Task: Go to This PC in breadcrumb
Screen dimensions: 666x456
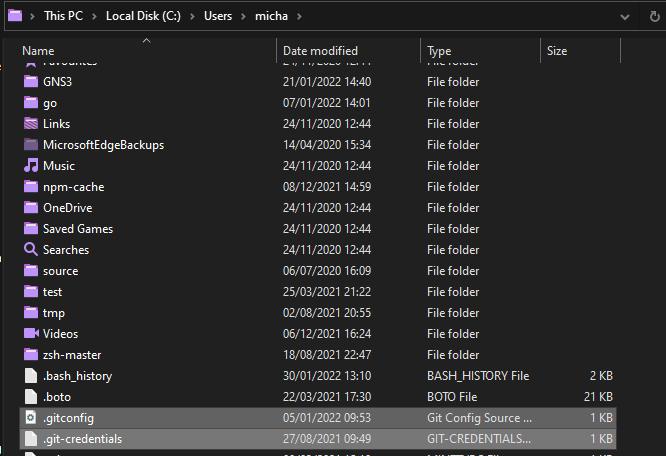Action: [64, 16]
